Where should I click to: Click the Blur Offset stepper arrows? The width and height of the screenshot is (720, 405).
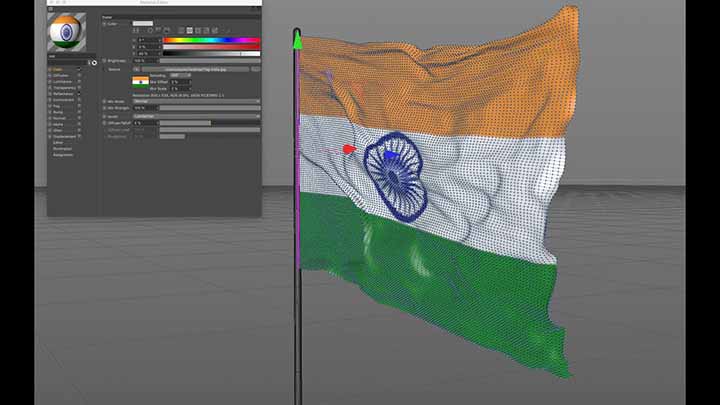click(x=190, y=82)
